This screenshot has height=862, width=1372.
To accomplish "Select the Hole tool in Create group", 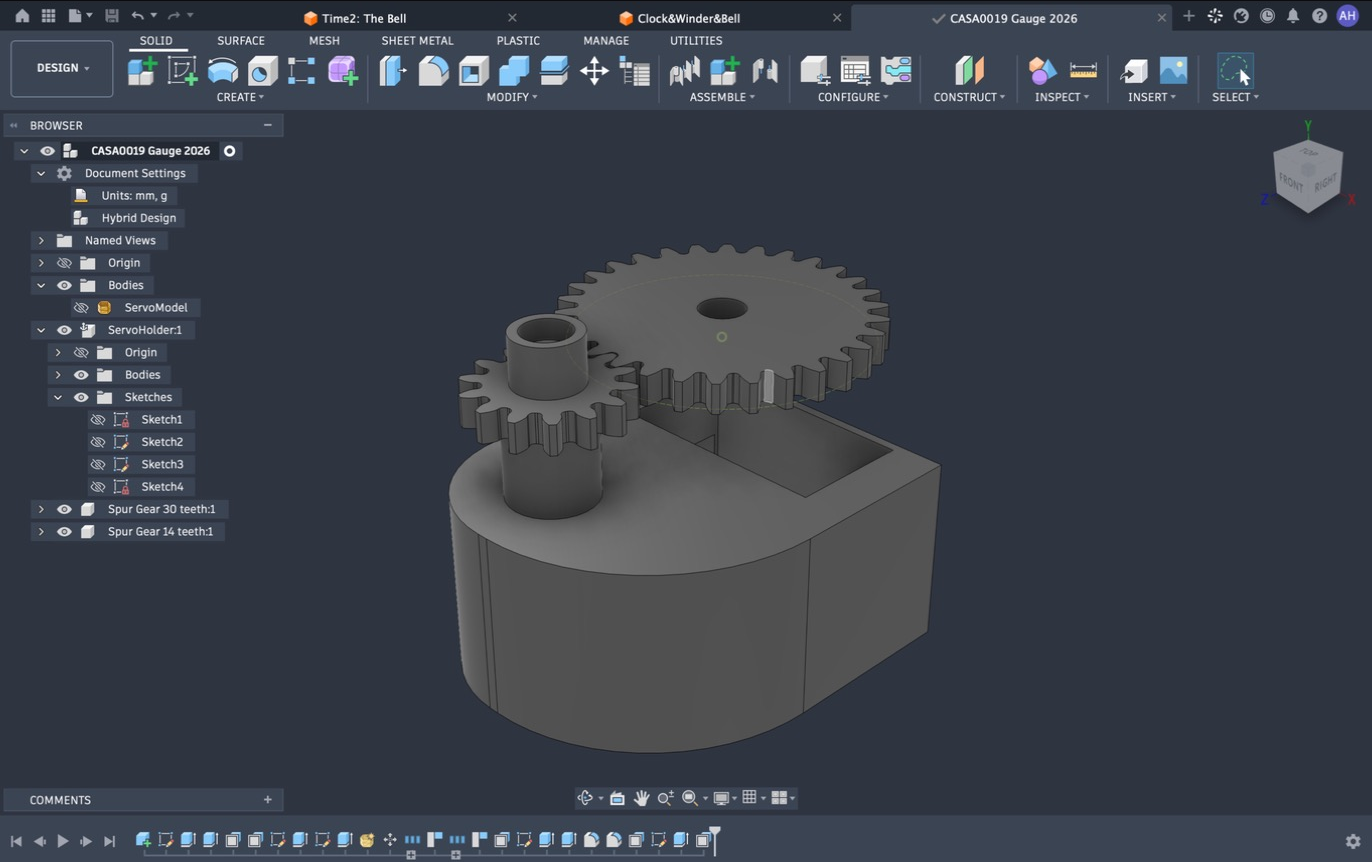I will coord(262,71).
